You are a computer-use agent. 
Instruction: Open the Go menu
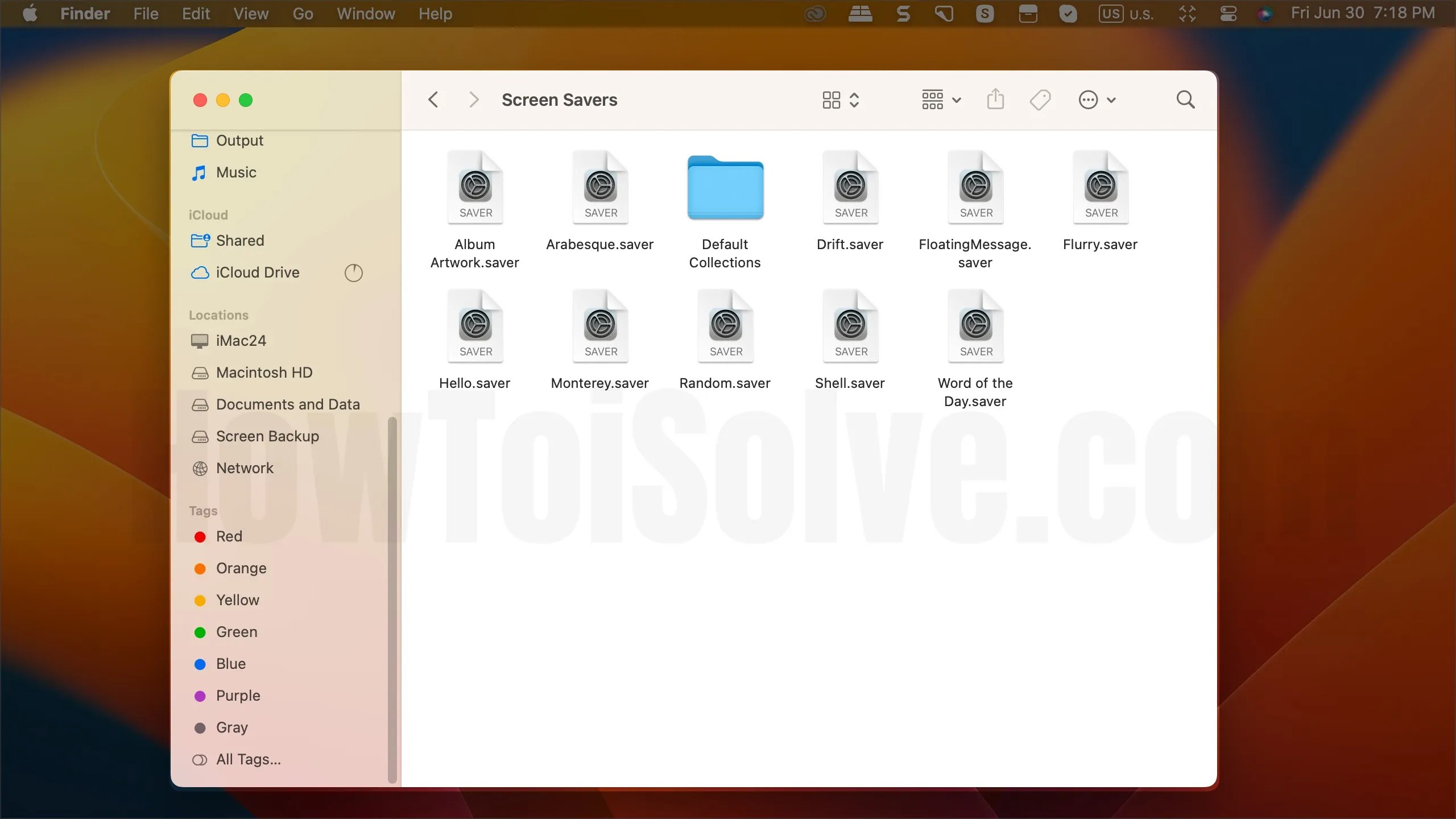pyautogui.click(x=302, y=14)
